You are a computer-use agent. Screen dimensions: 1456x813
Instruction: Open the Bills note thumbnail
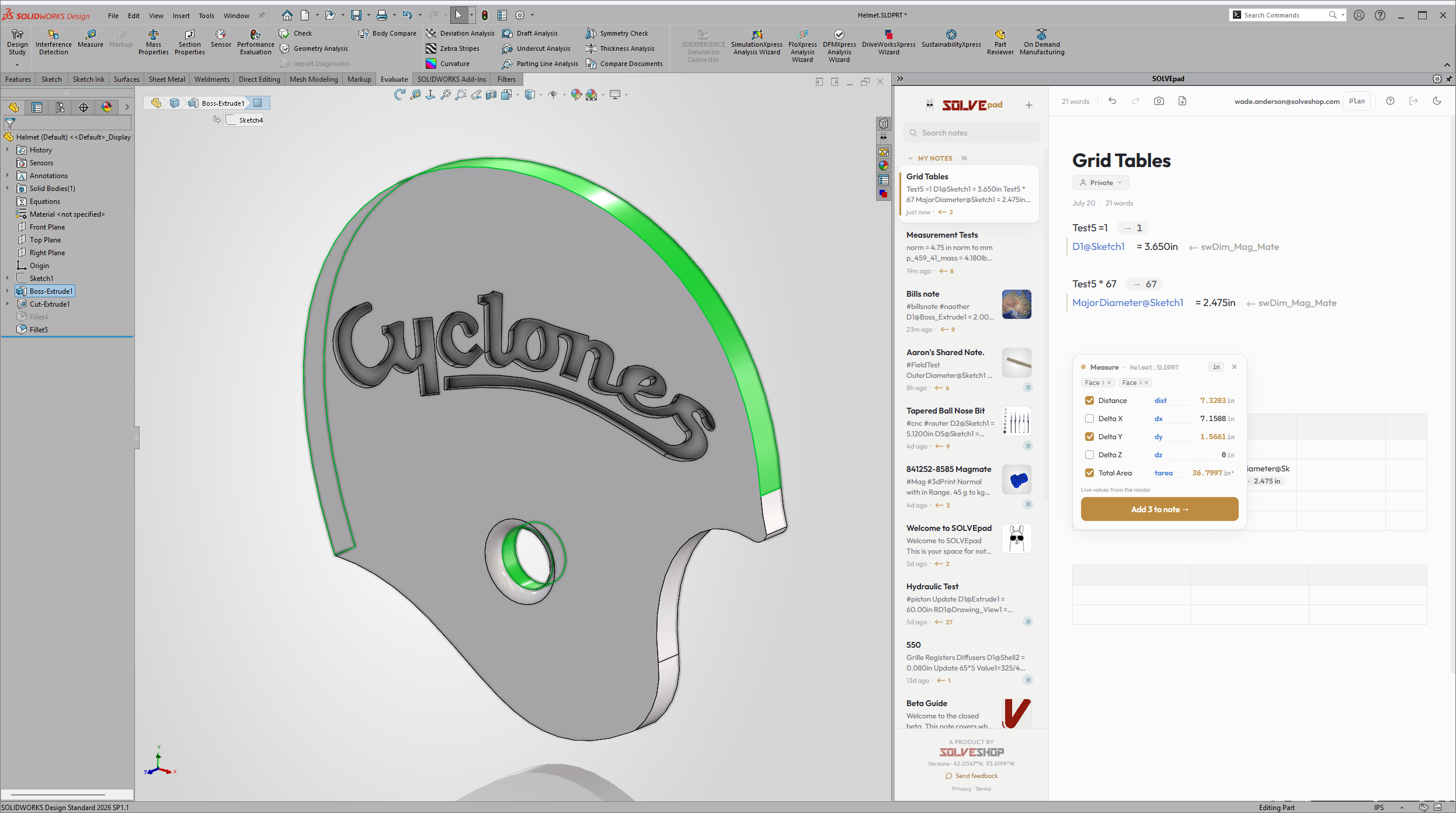point(1016,304)
